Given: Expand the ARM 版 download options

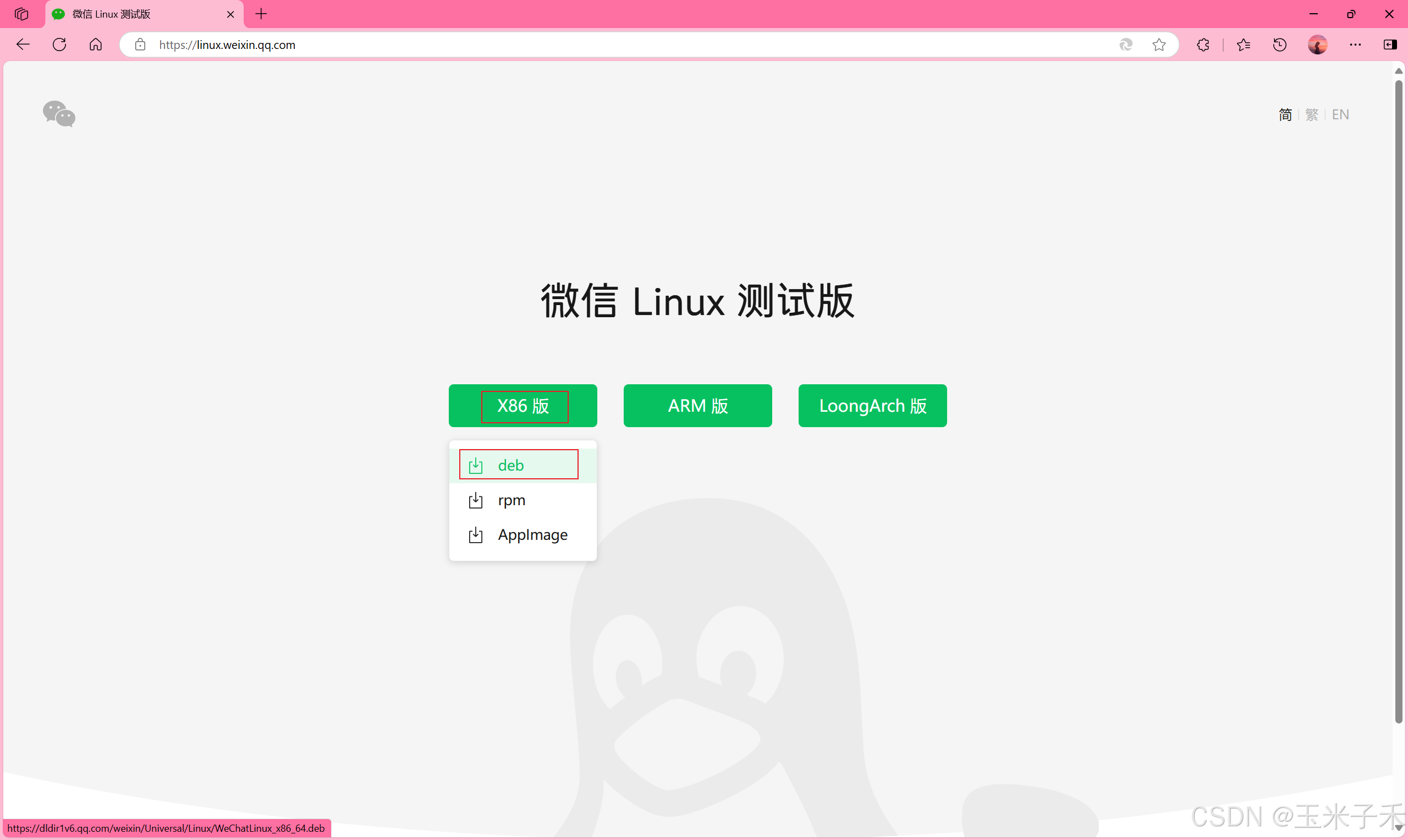Looking at the screenshot, I should (697, 406).
